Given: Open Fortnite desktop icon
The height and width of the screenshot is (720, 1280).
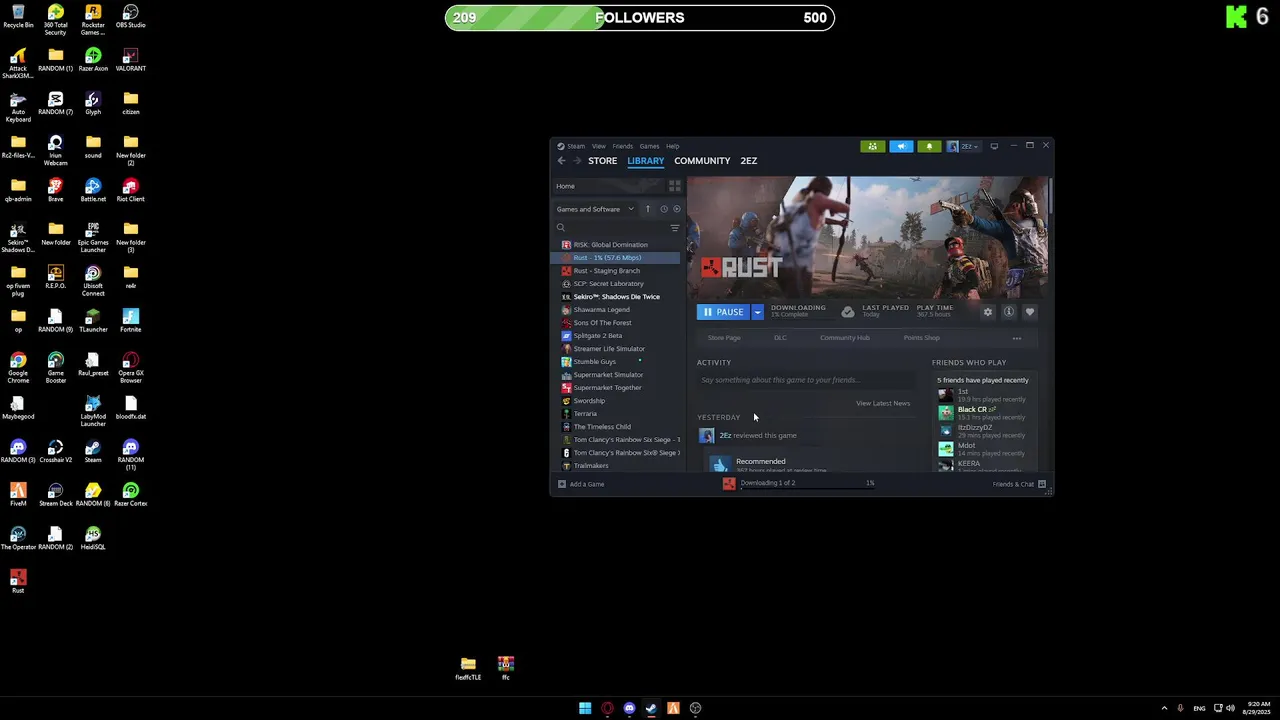Looking at the screenshot, I should pyautogui.click(x=130, y=321).
